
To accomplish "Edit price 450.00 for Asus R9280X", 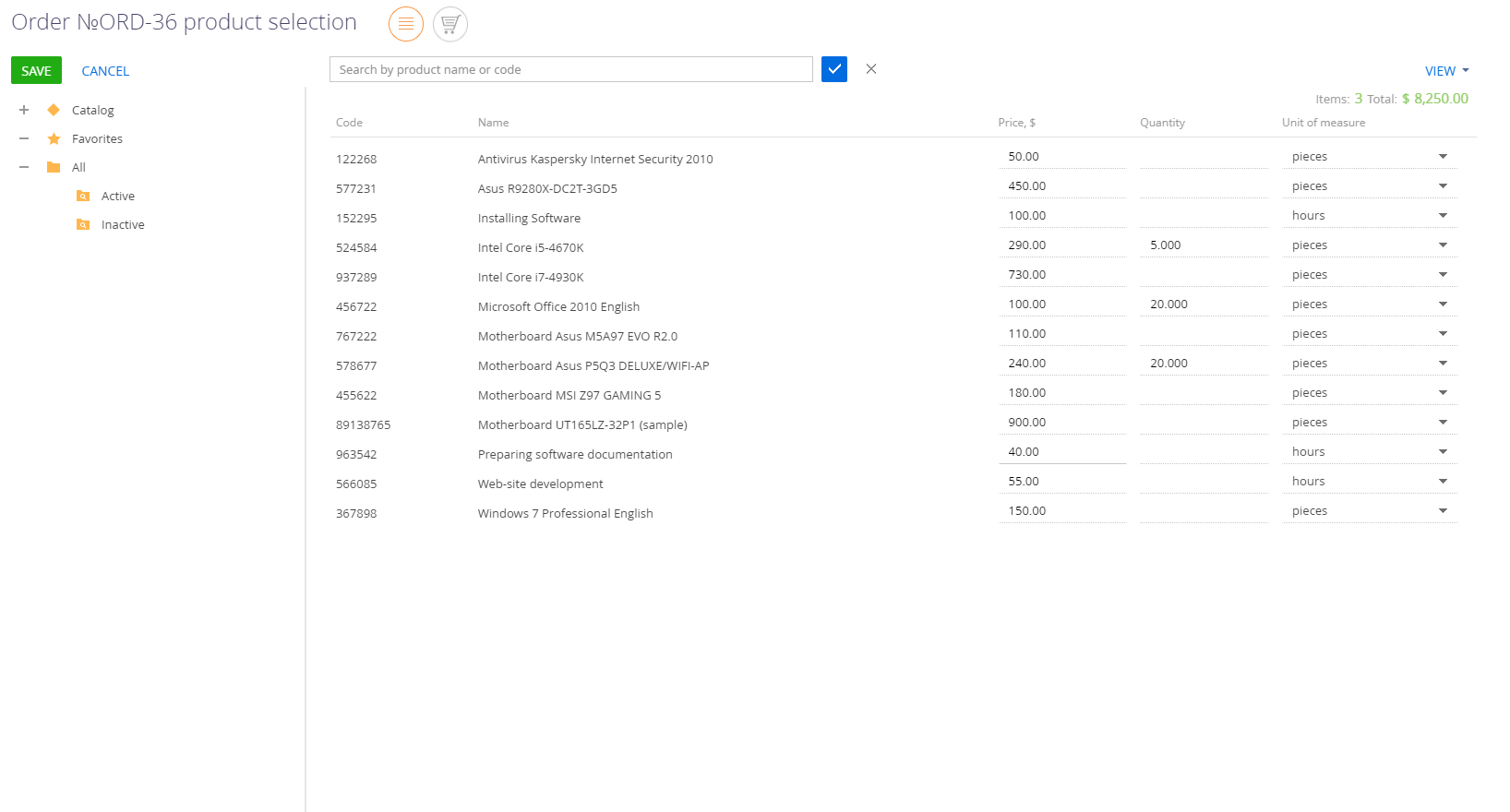I will [x=1062, y=186].
